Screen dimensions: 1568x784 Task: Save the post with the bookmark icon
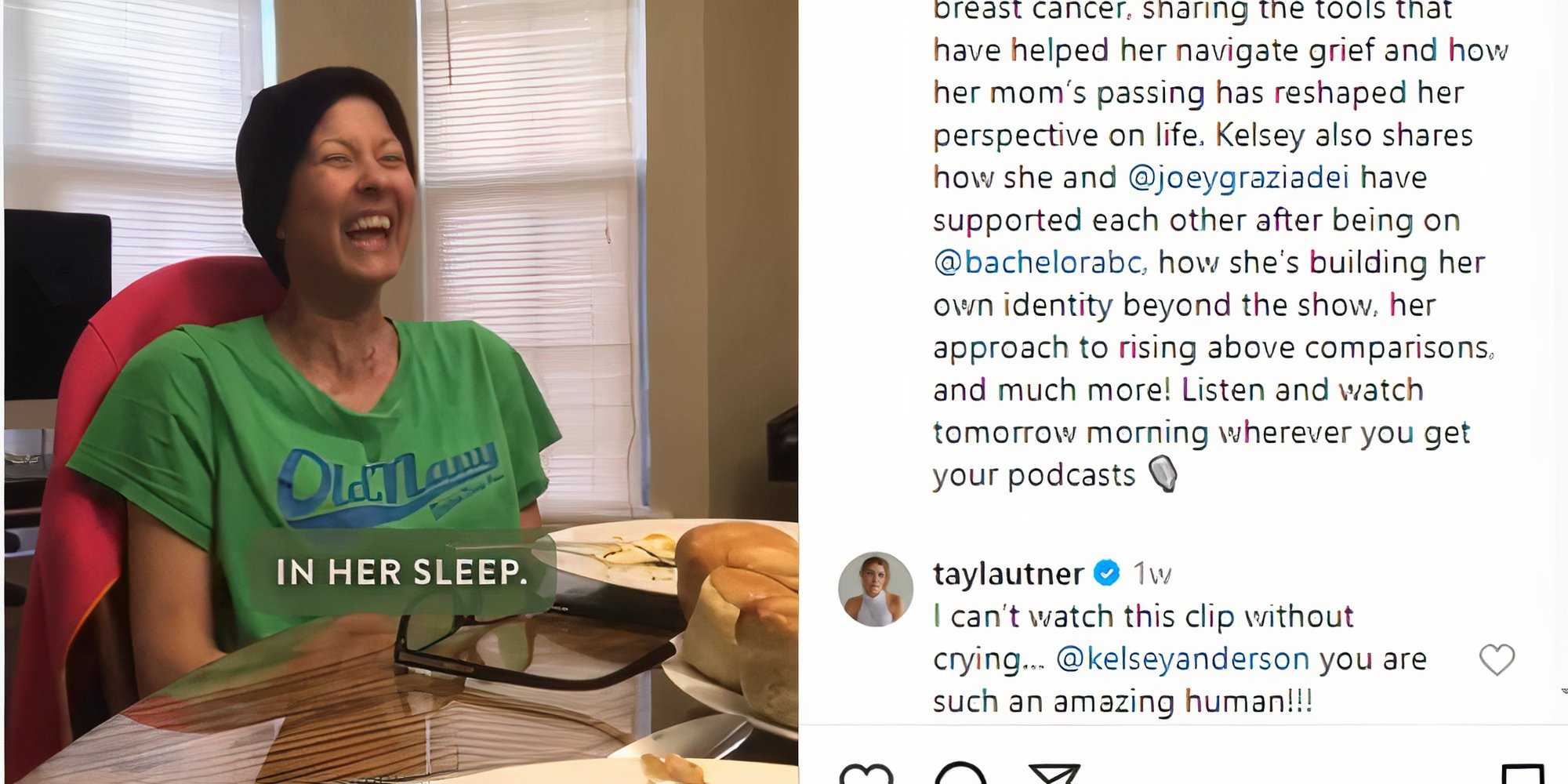point(1523,774)
